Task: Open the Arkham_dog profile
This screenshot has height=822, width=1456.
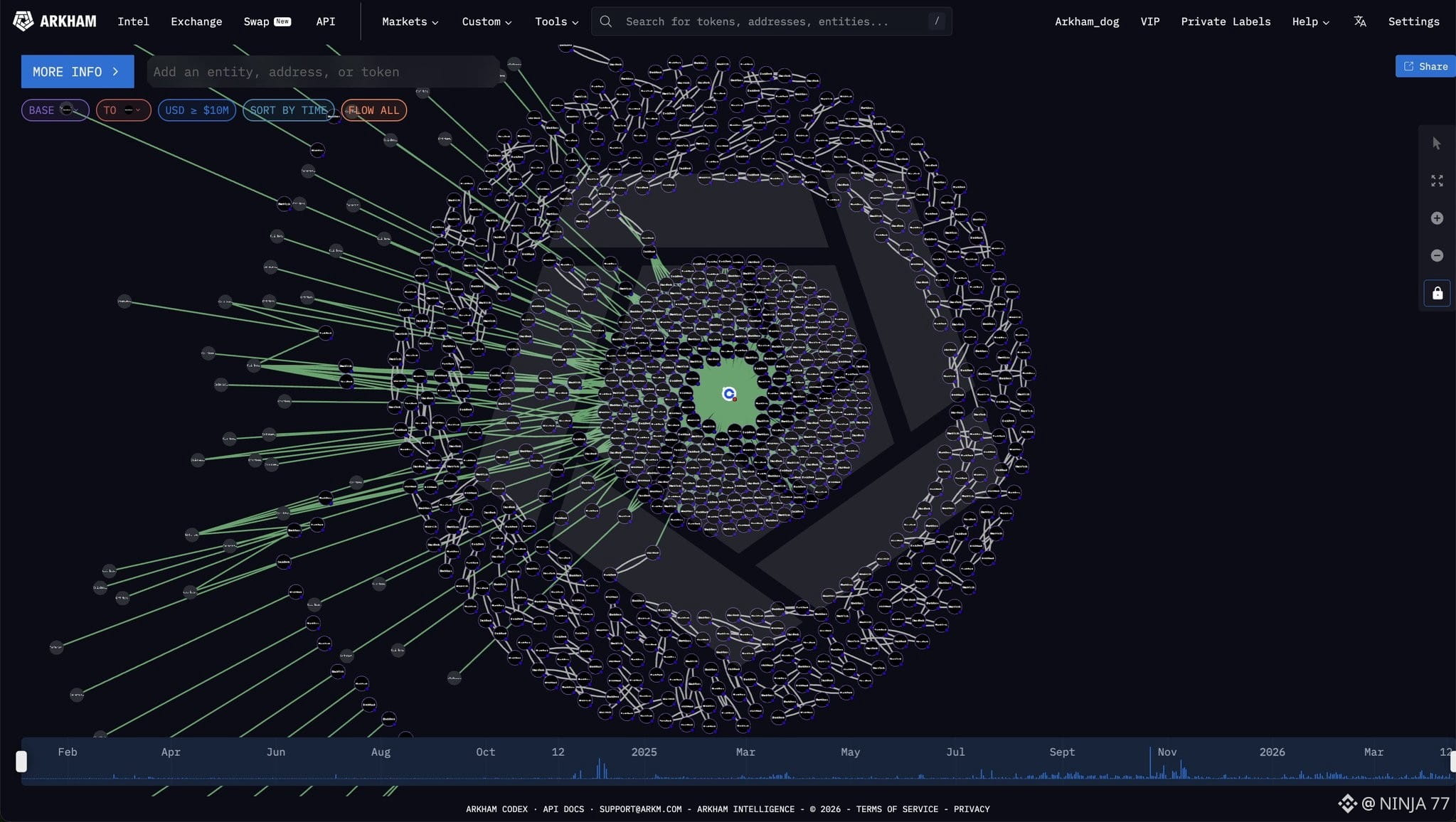Action: click(1087, 21)
